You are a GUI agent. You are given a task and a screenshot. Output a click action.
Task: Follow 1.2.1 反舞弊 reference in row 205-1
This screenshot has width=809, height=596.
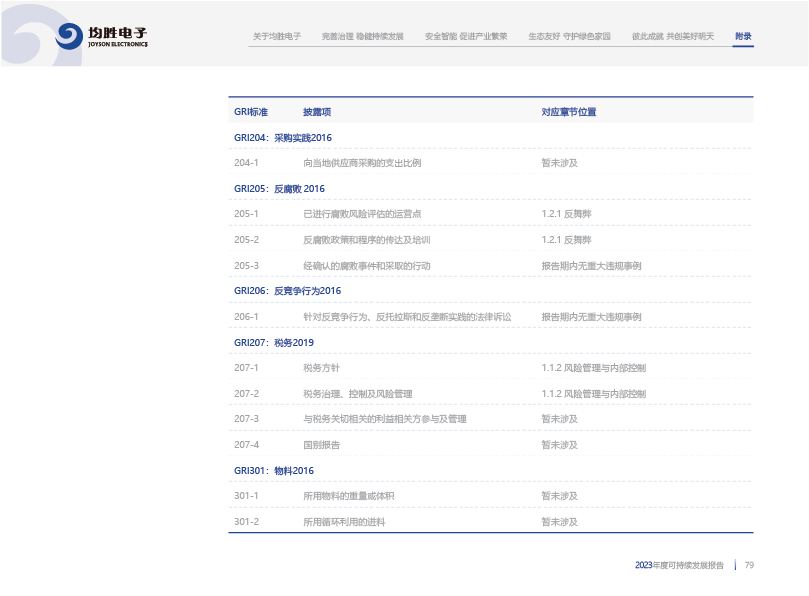566,214
